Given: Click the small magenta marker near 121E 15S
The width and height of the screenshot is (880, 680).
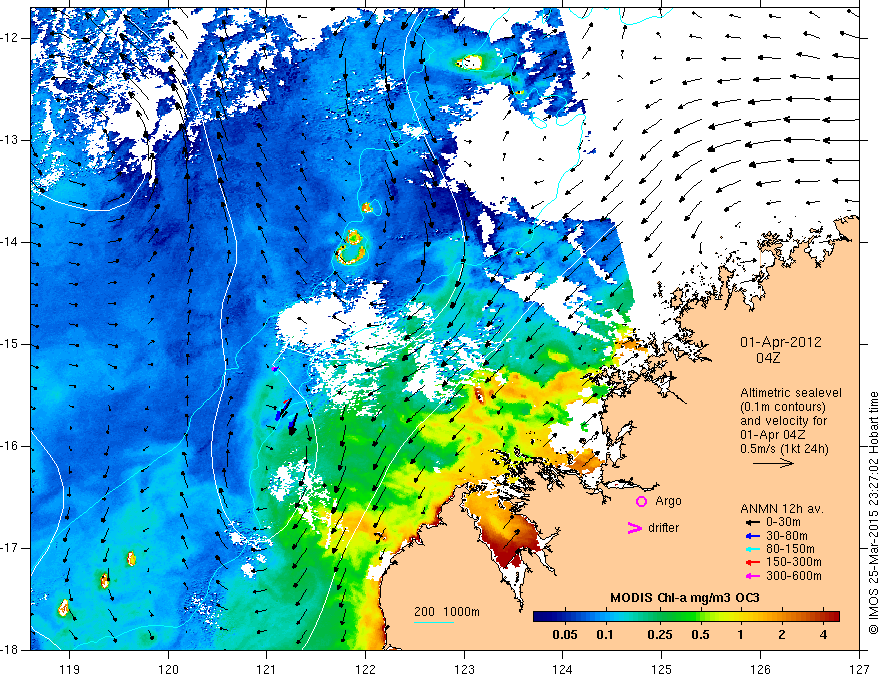Looking at the screenshot, I should pos(274,369).
